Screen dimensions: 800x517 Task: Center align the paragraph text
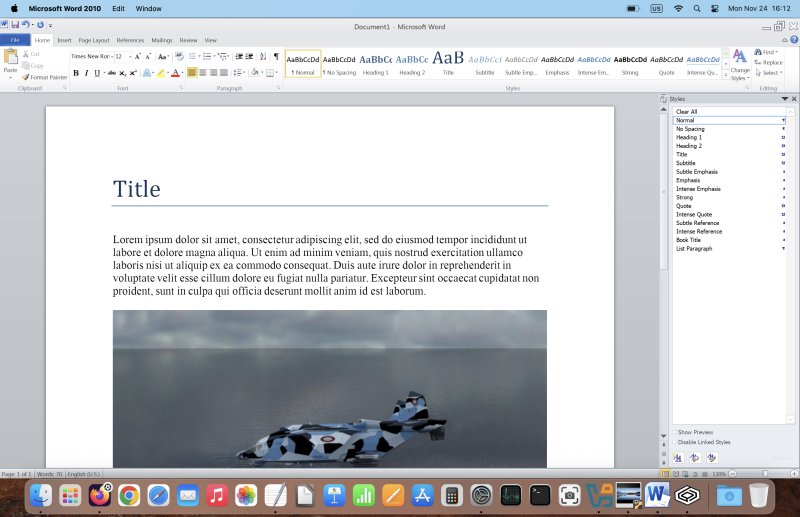(203, 73)
